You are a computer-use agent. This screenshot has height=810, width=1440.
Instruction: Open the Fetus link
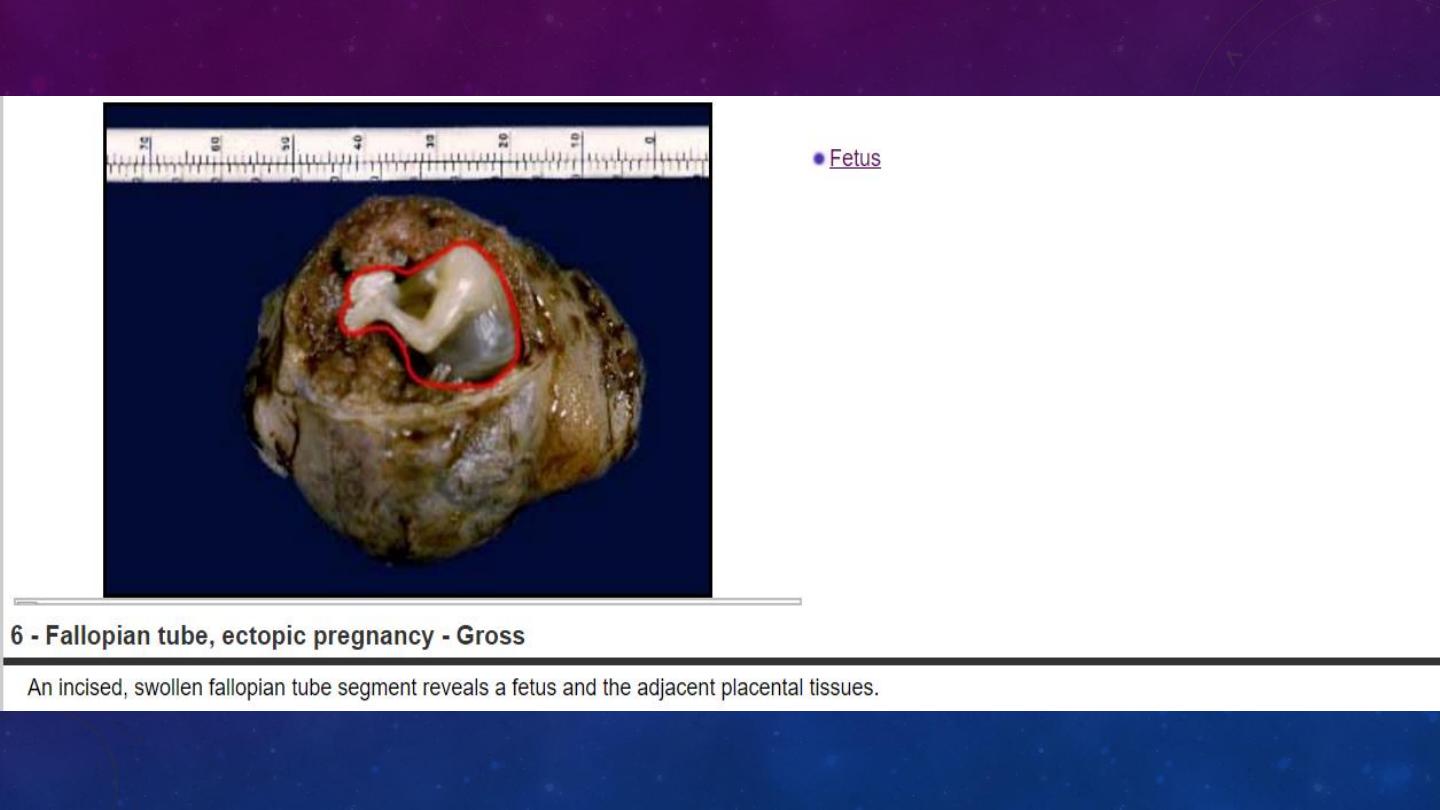pyautogui.click(x=855, y=158)
